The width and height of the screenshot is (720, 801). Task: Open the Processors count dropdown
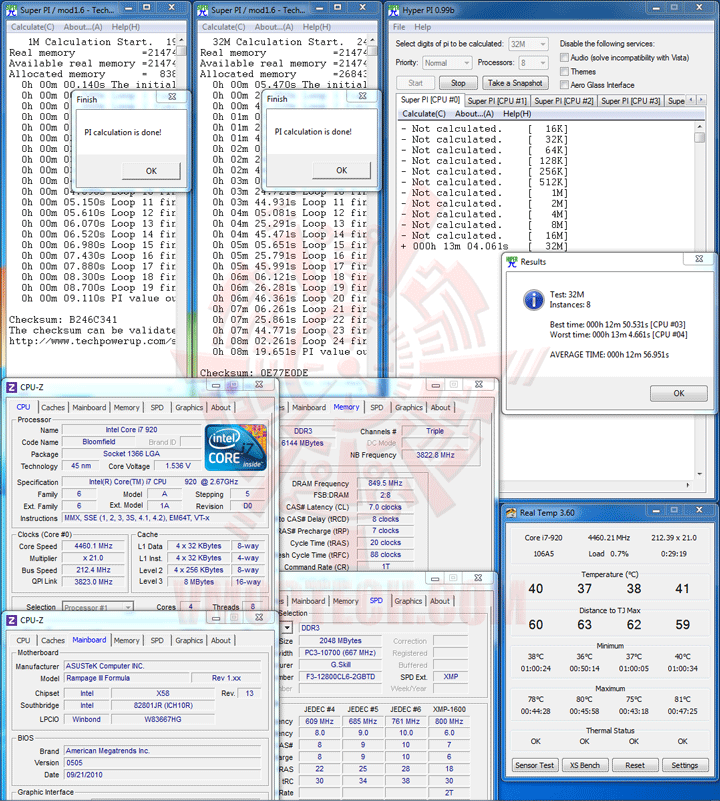tap(533, 63)
